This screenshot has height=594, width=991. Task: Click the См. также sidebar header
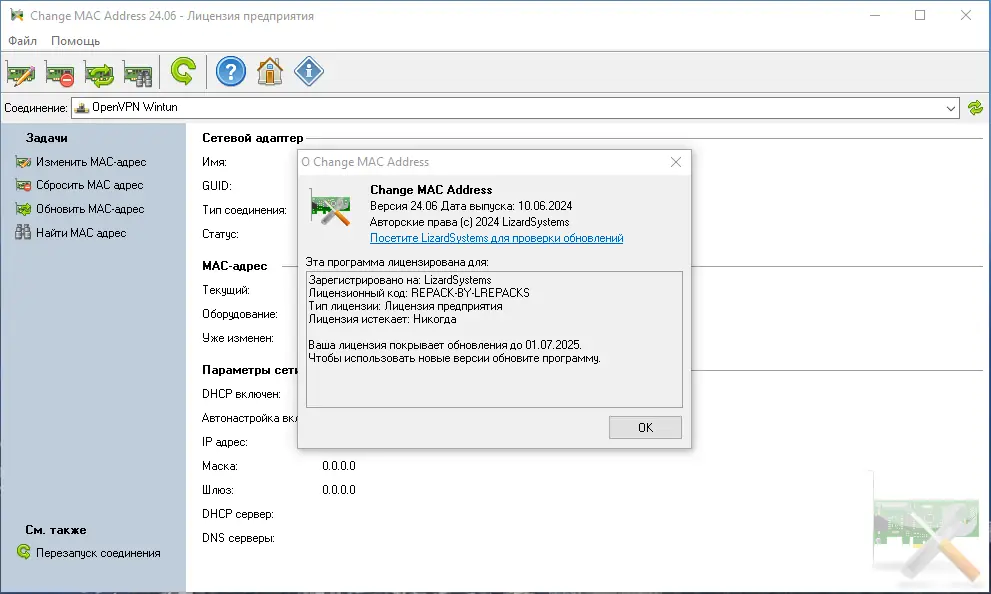pos(56,530)
